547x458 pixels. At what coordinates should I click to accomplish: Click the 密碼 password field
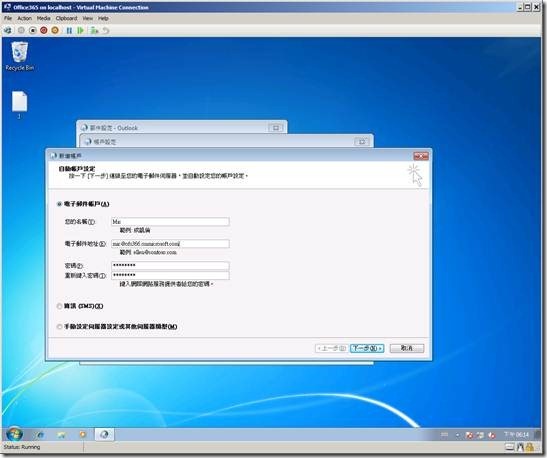point(170,265)
